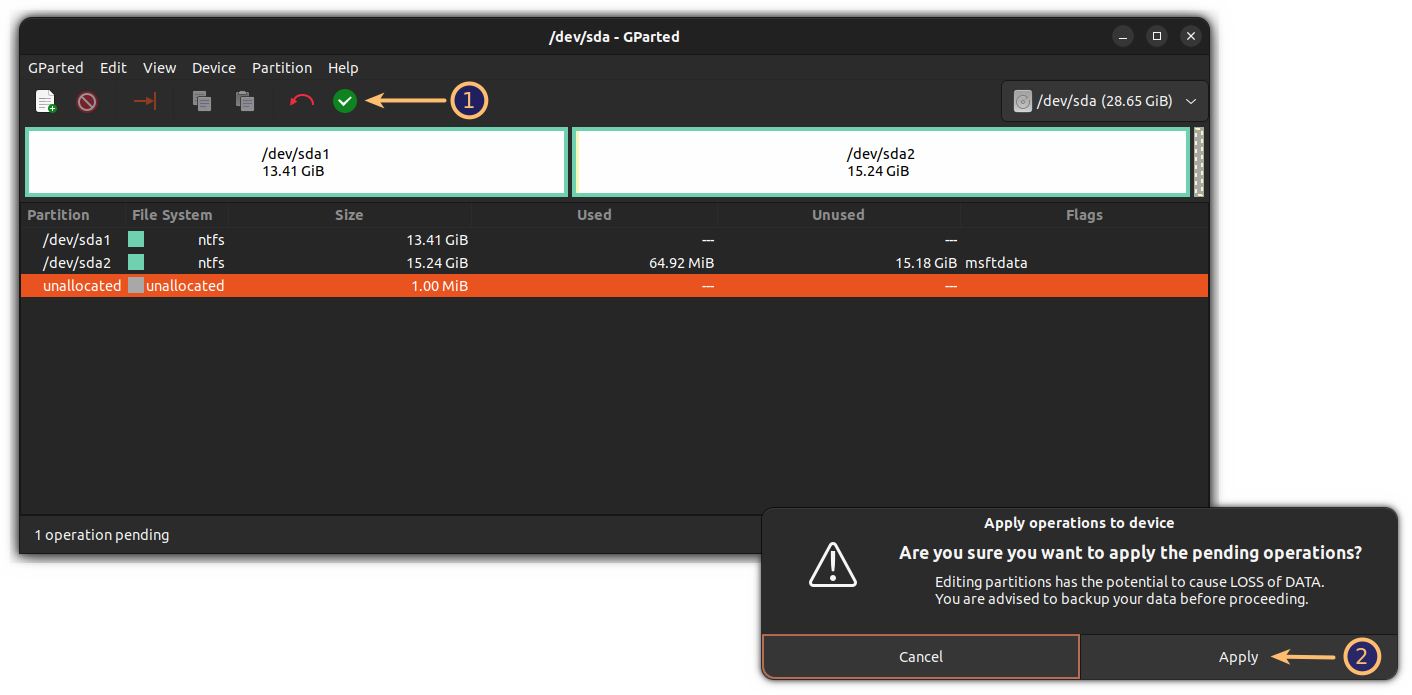Viewport: 1412px width, 695px height.
Task: Open the Device menu
Action: (x=213, y=67)
